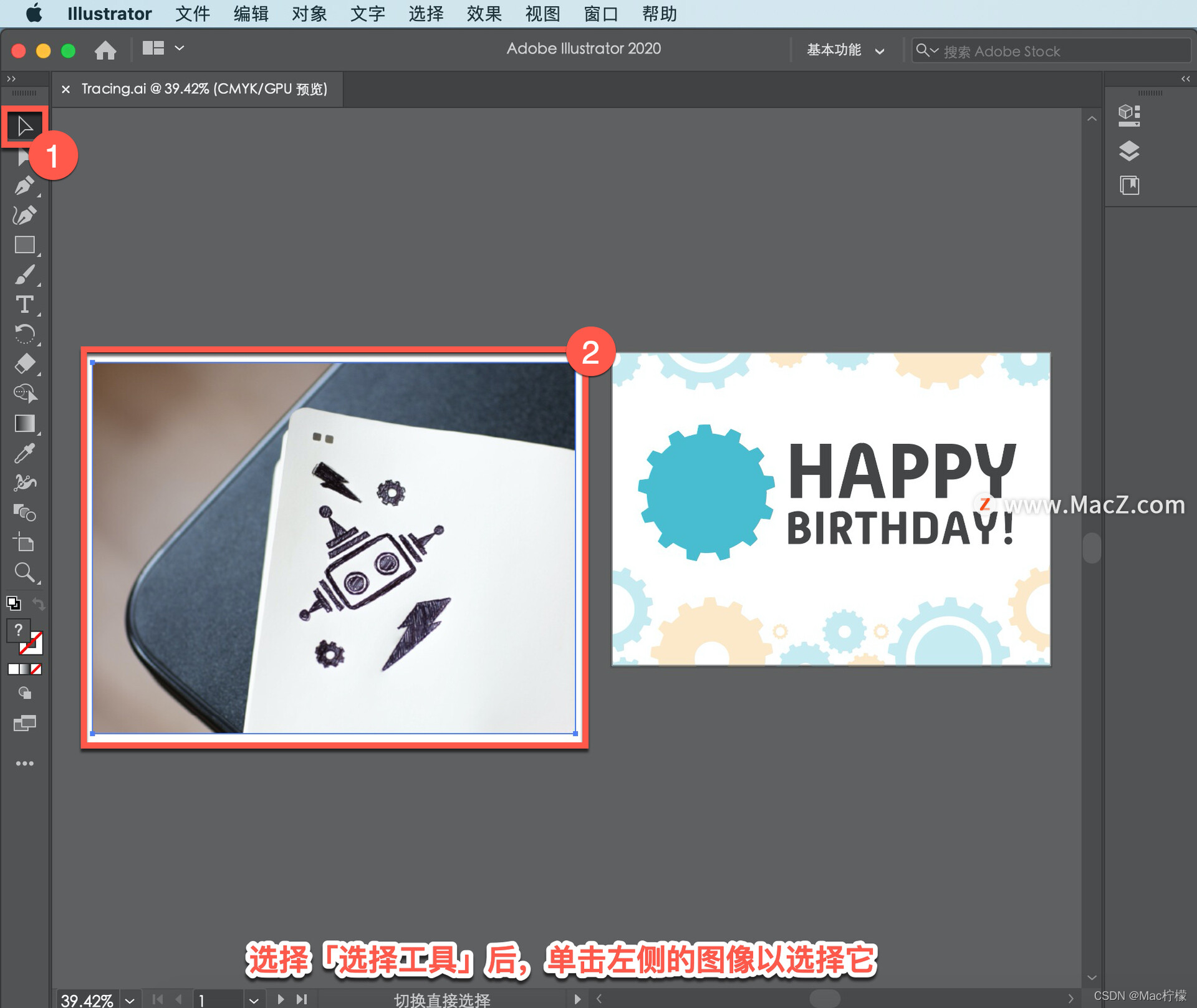The height and width of the screenshot is (1008, 1197).
Task: Open the 帮助 menu
Action: 659,14
